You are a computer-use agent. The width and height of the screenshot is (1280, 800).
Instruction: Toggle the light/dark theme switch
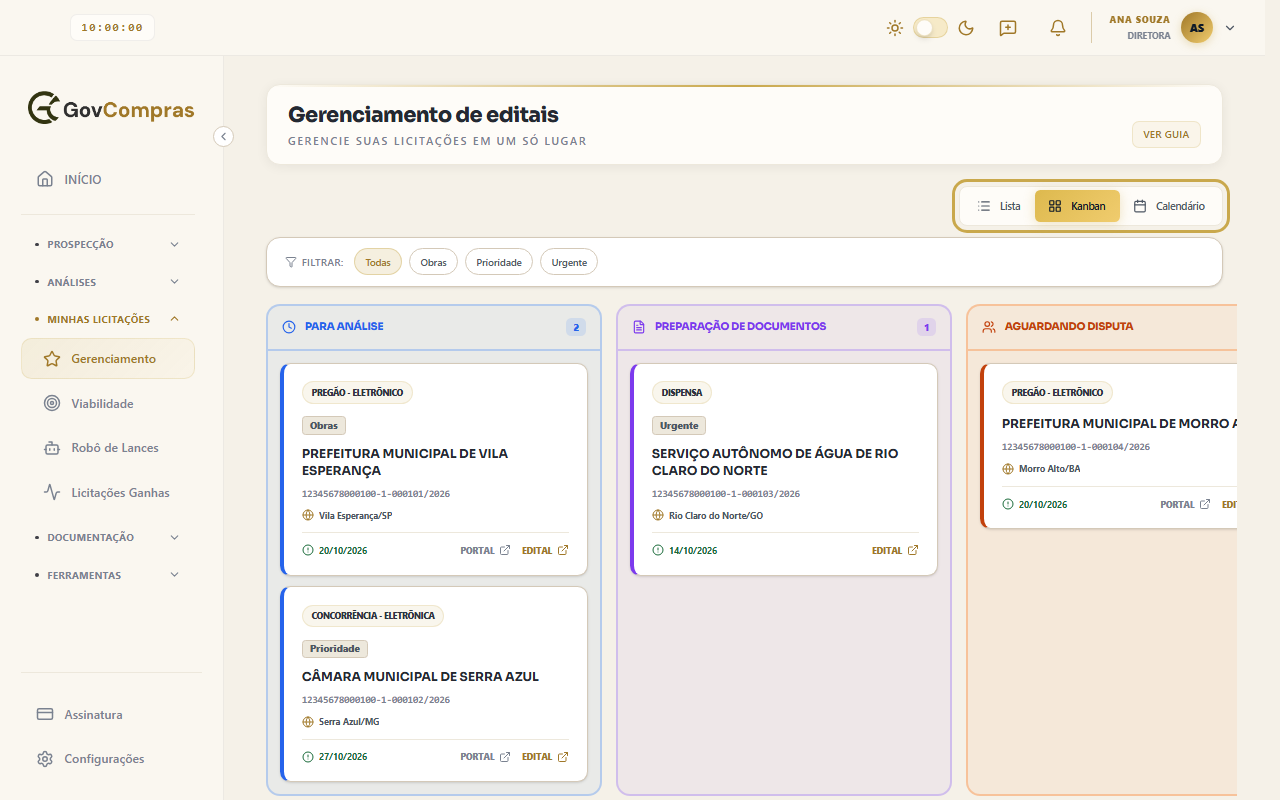tap(930, 28)
